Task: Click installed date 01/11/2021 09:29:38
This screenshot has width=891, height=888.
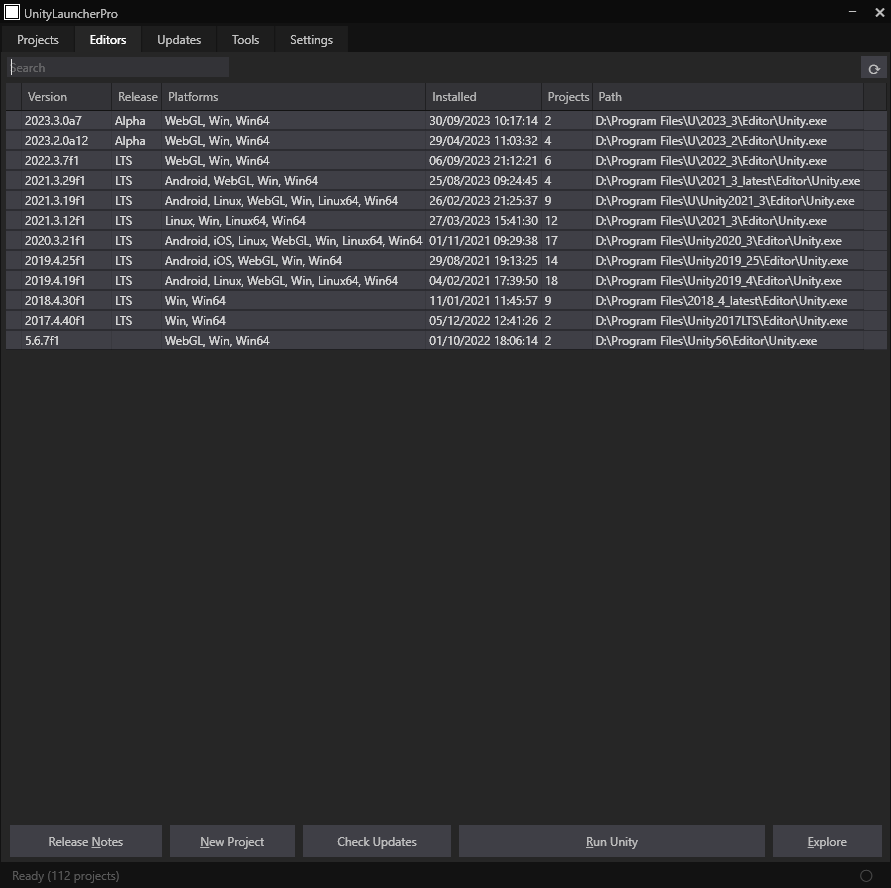Action: point(483,240)
